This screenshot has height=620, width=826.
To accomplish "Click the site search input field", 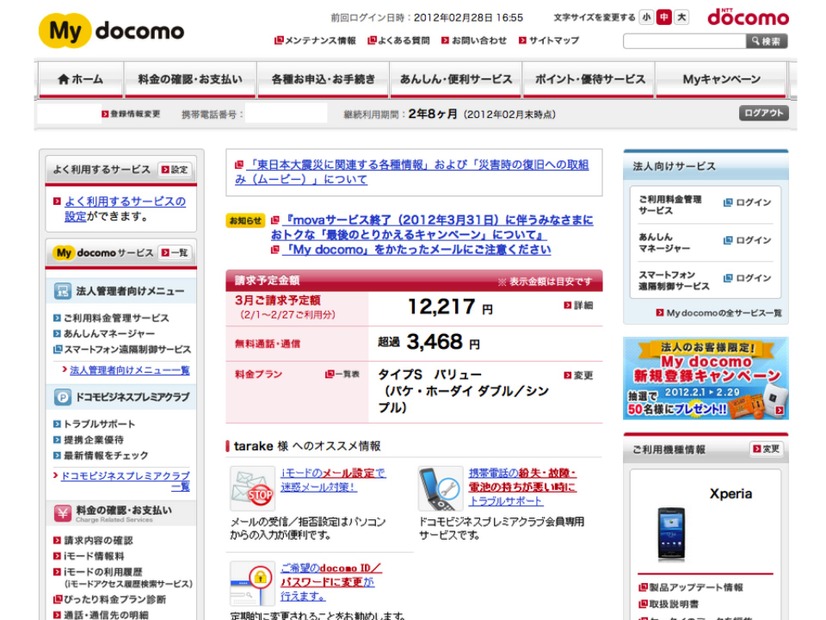I will (684, 41).
